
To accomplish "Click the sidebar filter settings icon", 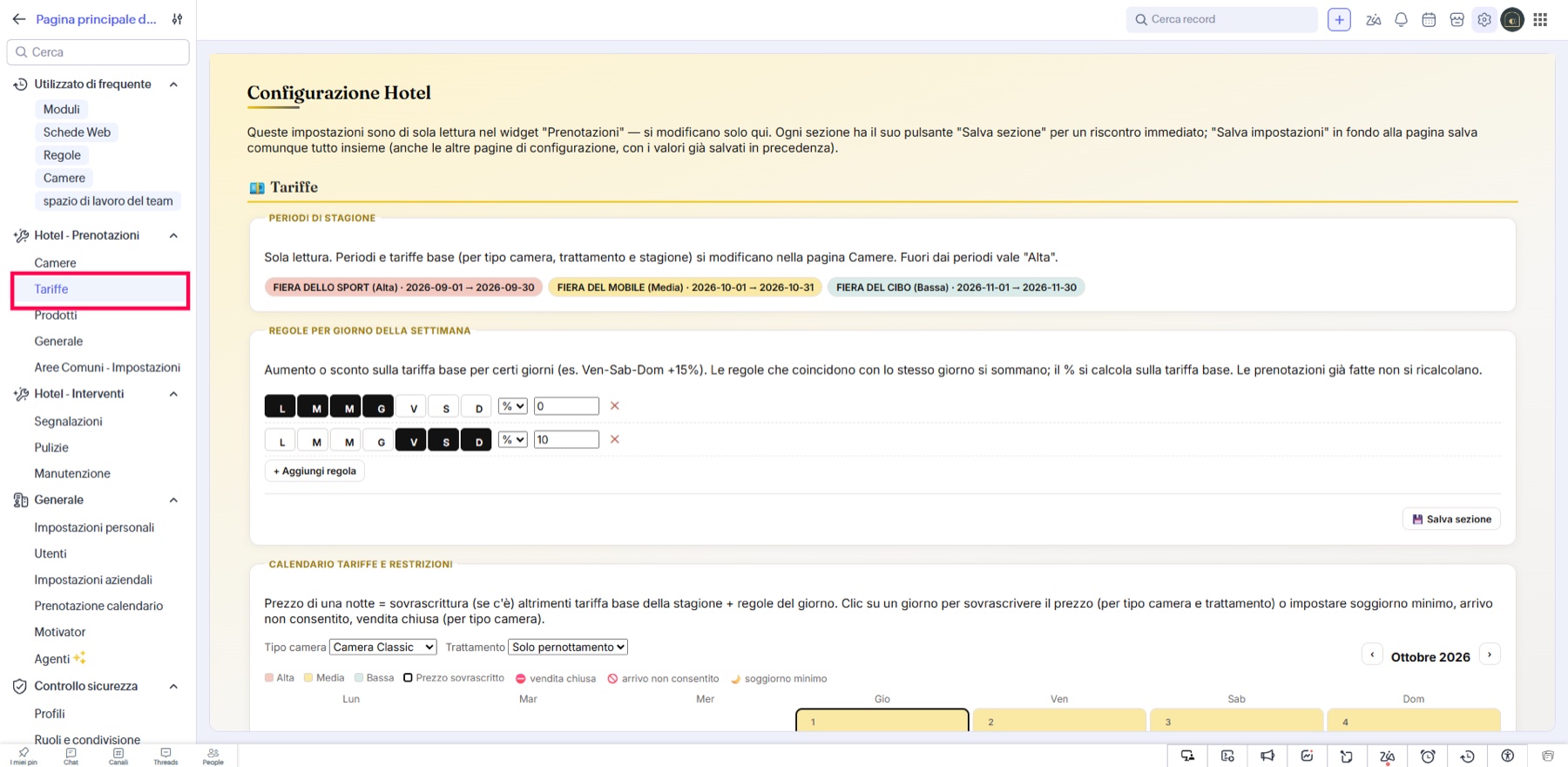I will (x=177, y=19).
